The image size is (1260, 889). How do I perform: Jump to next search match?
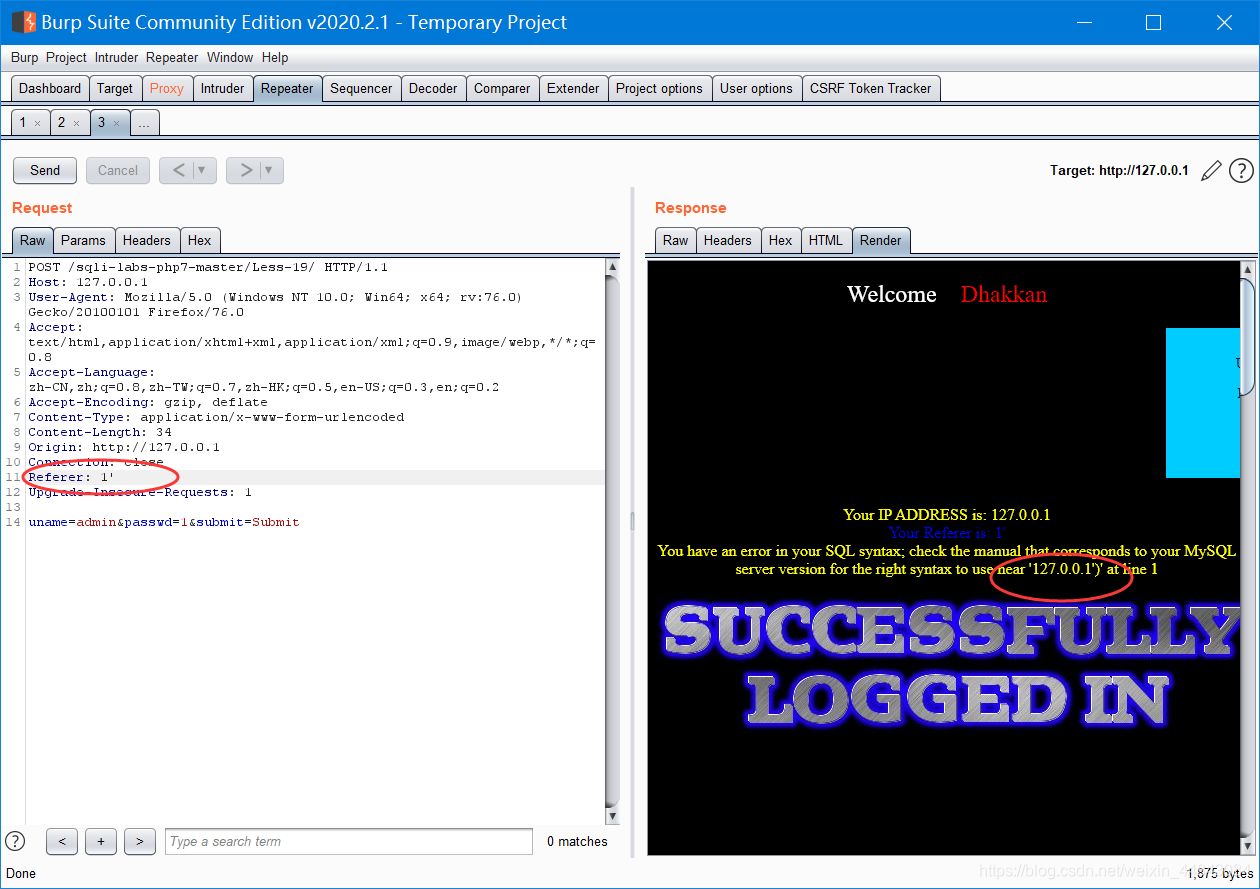[x=139, y=842]
